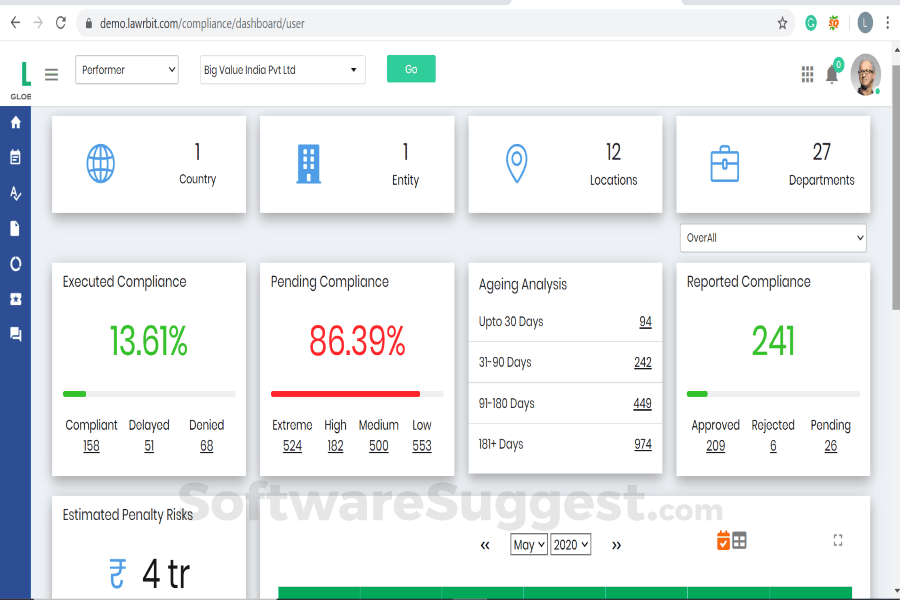Select the calendar/tasks icon in sidebar

point(14,157)
